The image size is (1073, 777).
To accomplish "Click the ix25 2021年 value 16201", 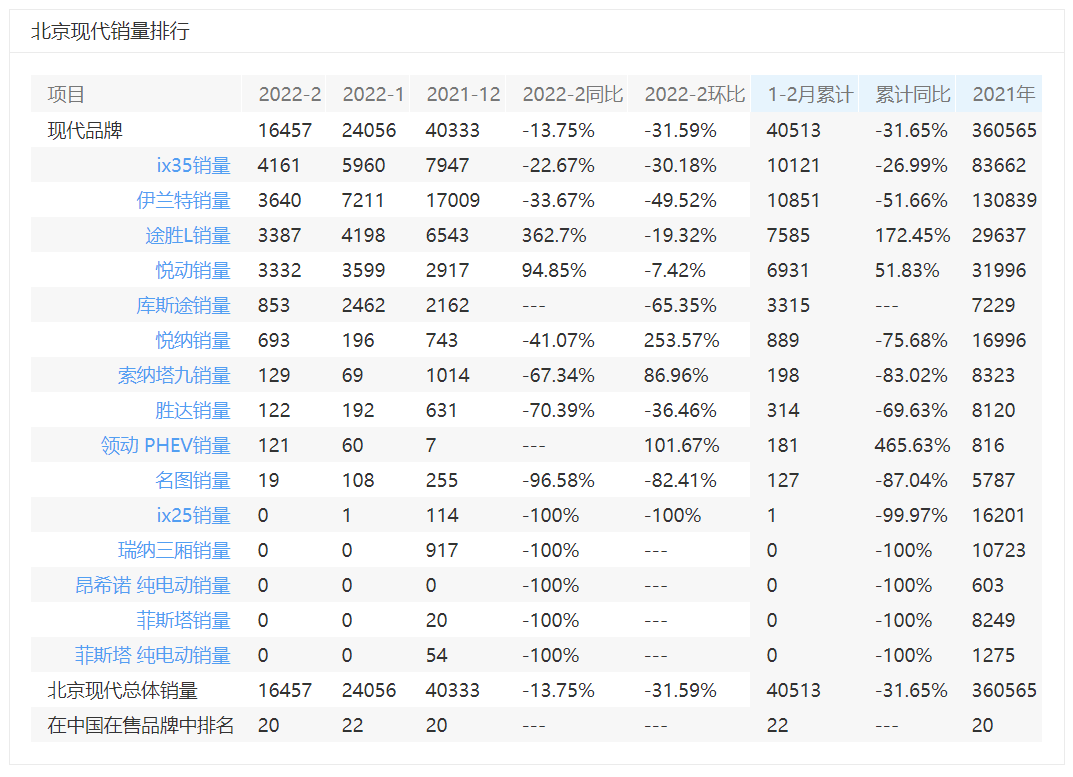I will 998,515.
